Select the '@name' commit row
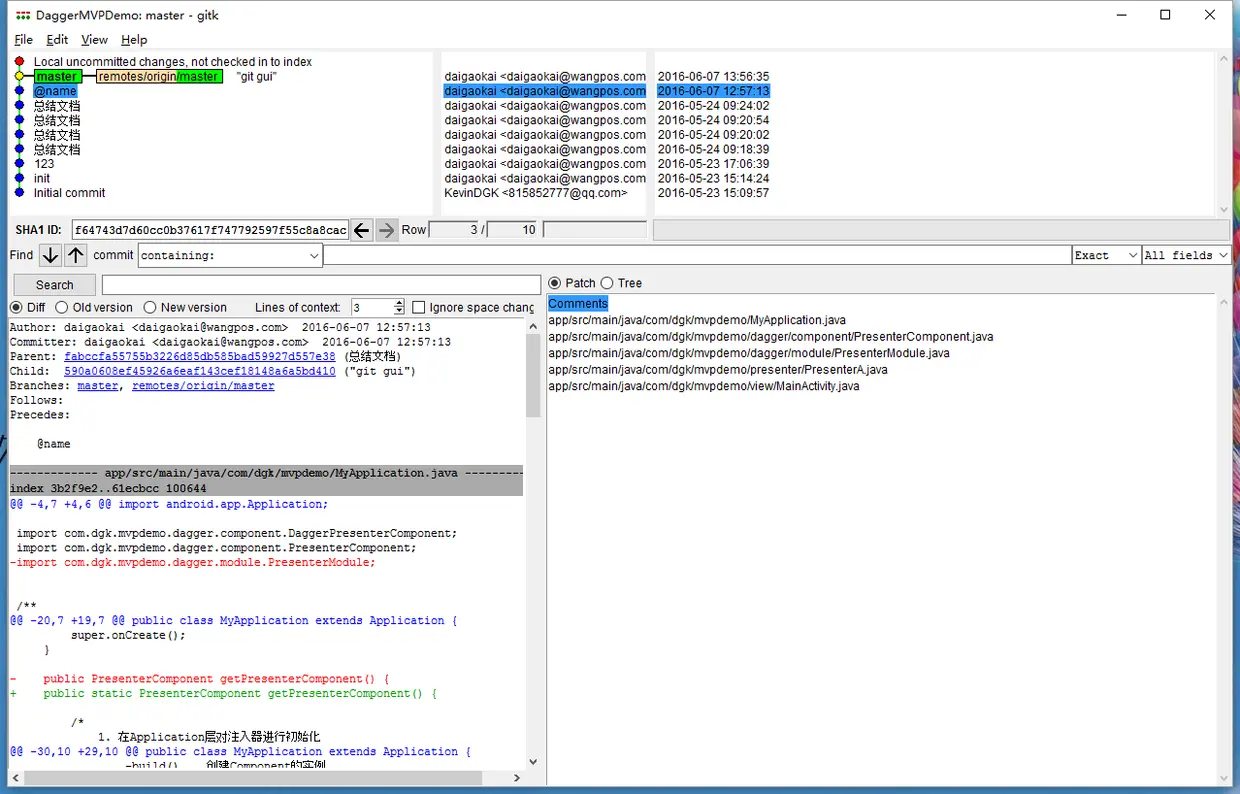The height and width of the screenshot is (794, 1240). point(55,91)
